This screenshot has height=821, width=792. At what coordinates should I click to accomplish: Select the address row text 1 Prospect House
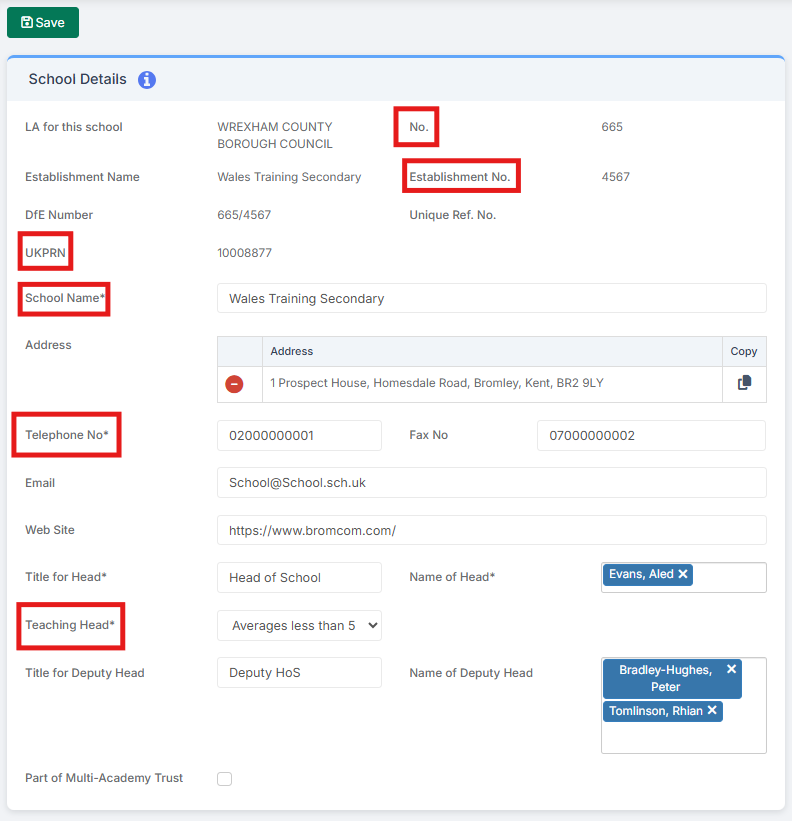(x=437, y=383)
